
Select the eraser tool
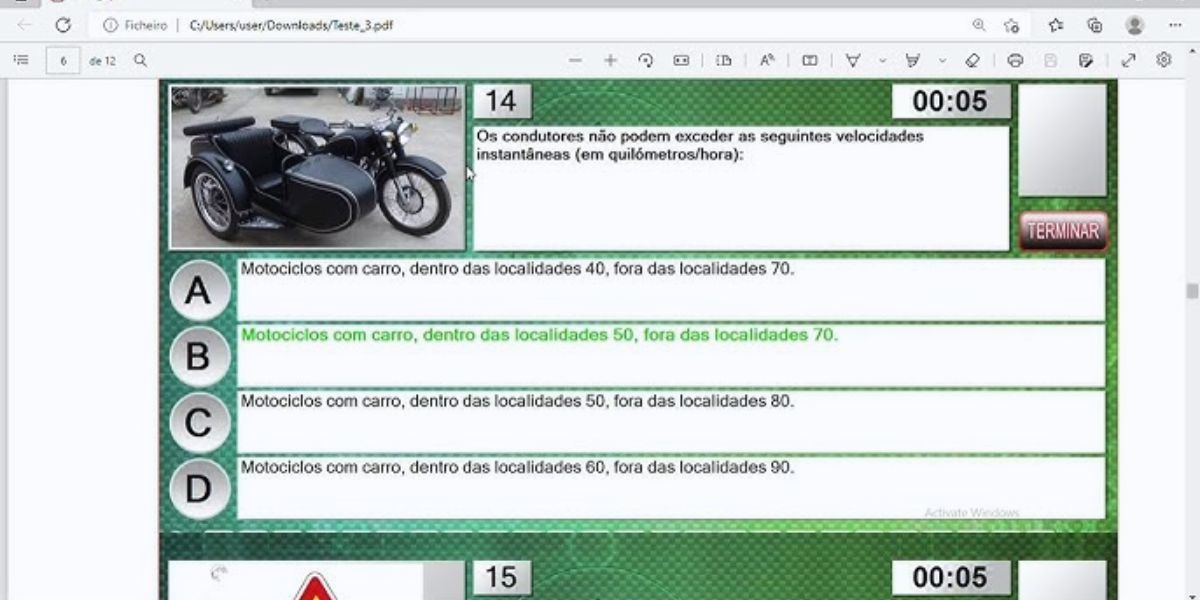click(972, 60)
